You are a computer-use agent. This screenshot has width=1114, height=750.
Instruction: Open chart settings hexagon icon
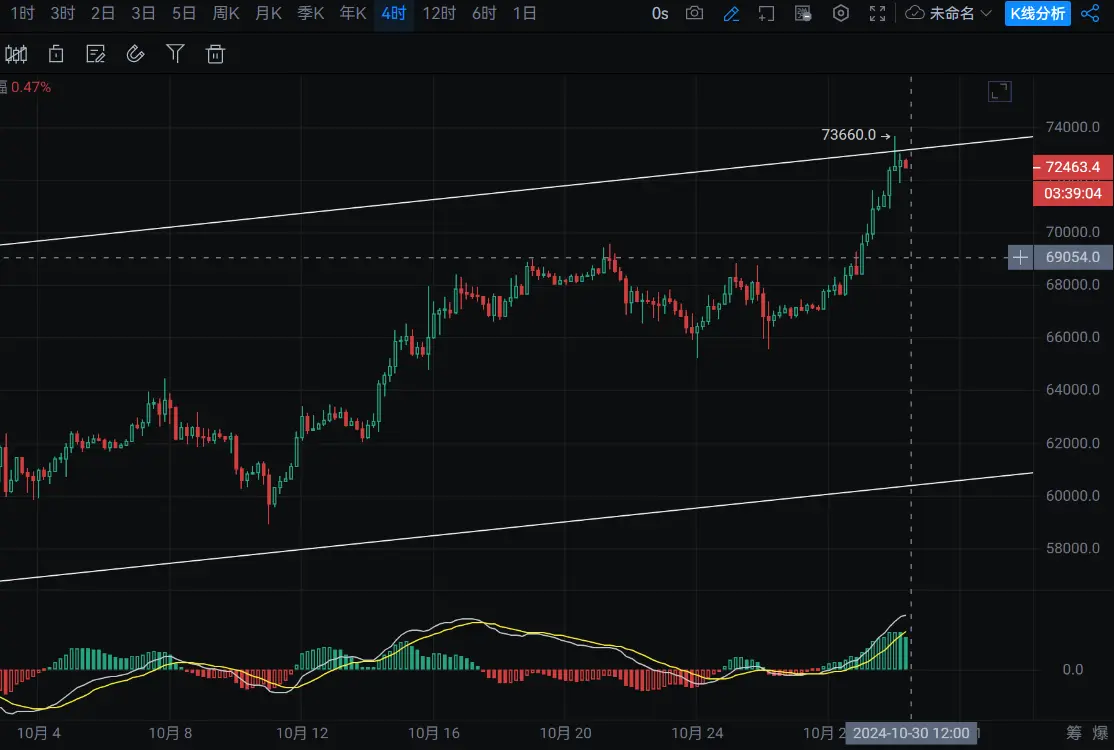(x=840, y=13)
